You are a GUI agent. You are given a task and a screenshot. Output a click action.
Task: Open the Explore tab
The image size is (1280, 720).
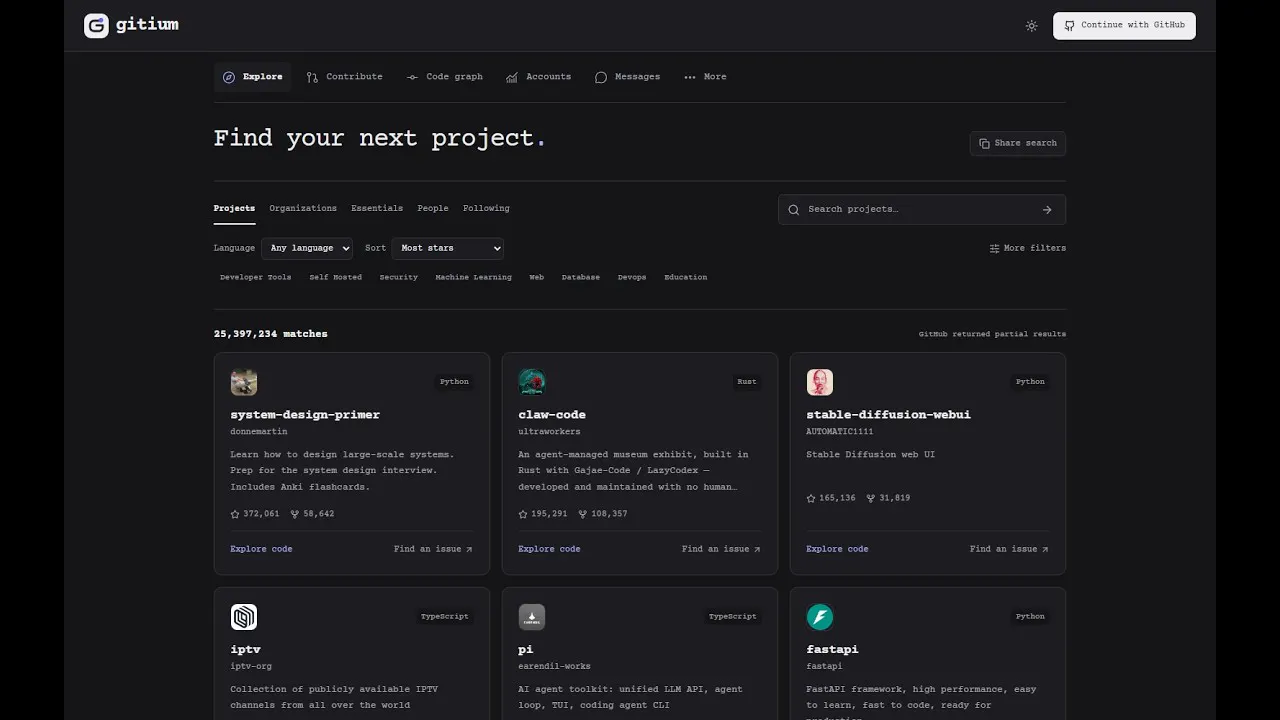pos(252,77)
